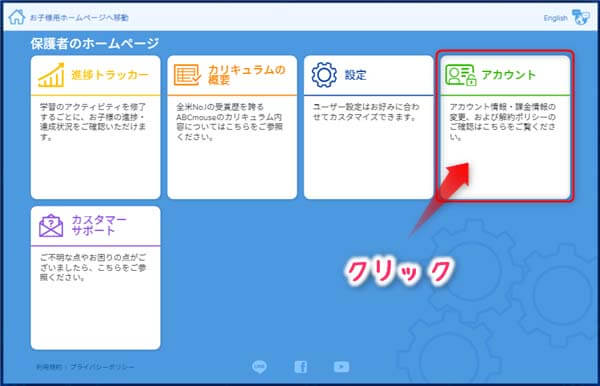The image size is (600, 386).
Task: Click the mouse mascot icon at top right
Action: [x=581, y=17]
